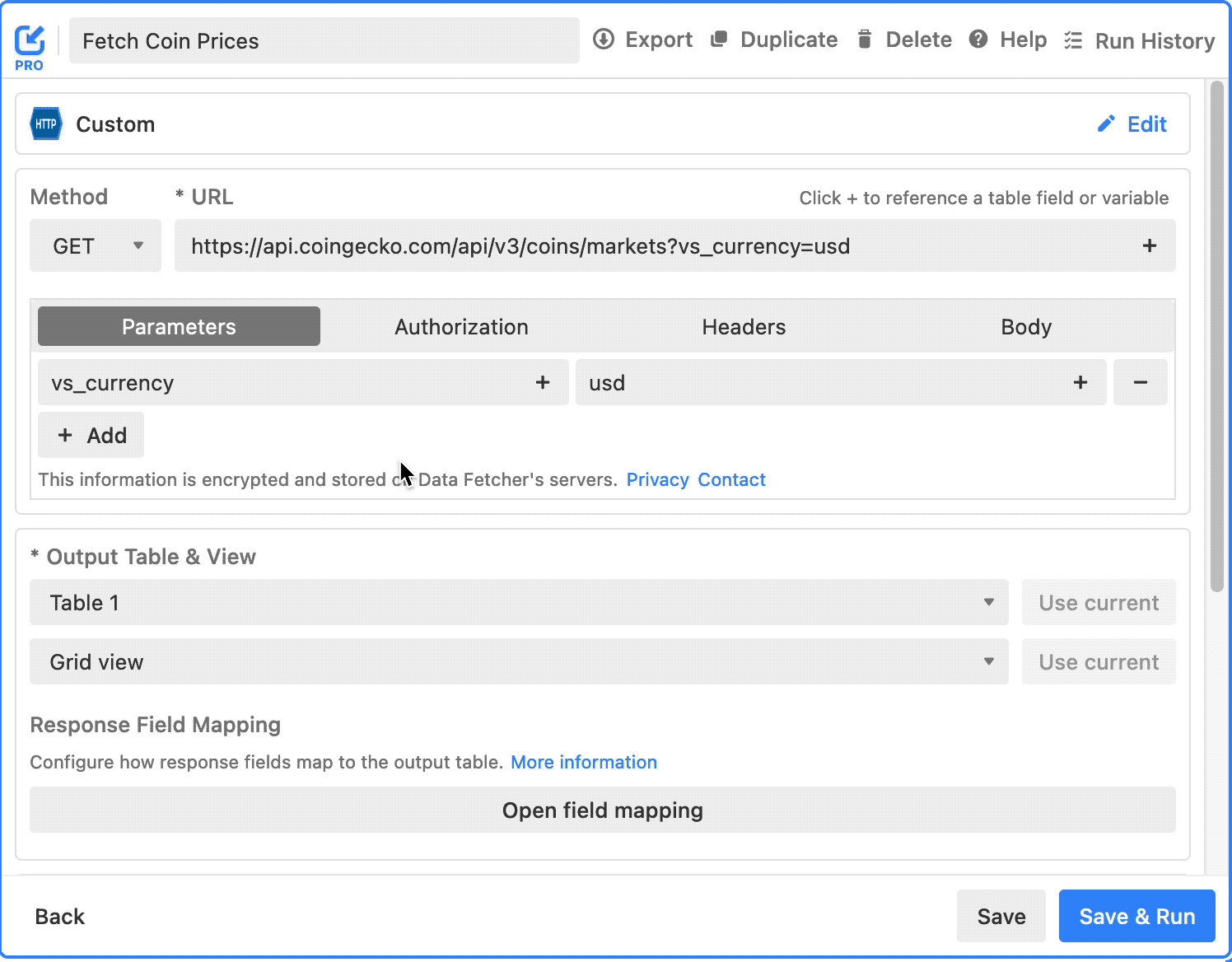Image resolution: width=1232 pixels, height=962 pixels.
Task: Open the Table 1 output table dropdown
Action: [519, 602]
